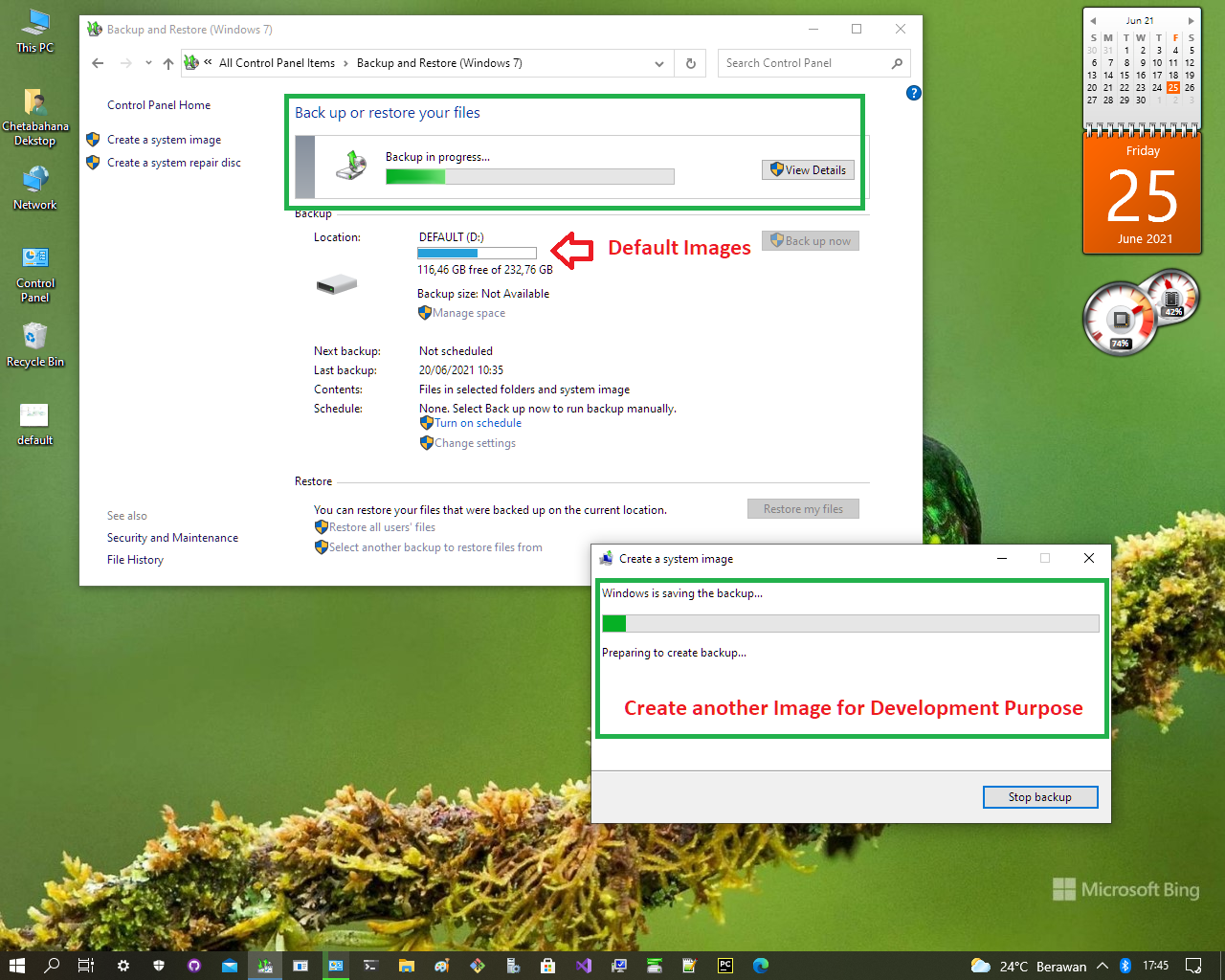Show hidden tray icons chevron

1102,966
